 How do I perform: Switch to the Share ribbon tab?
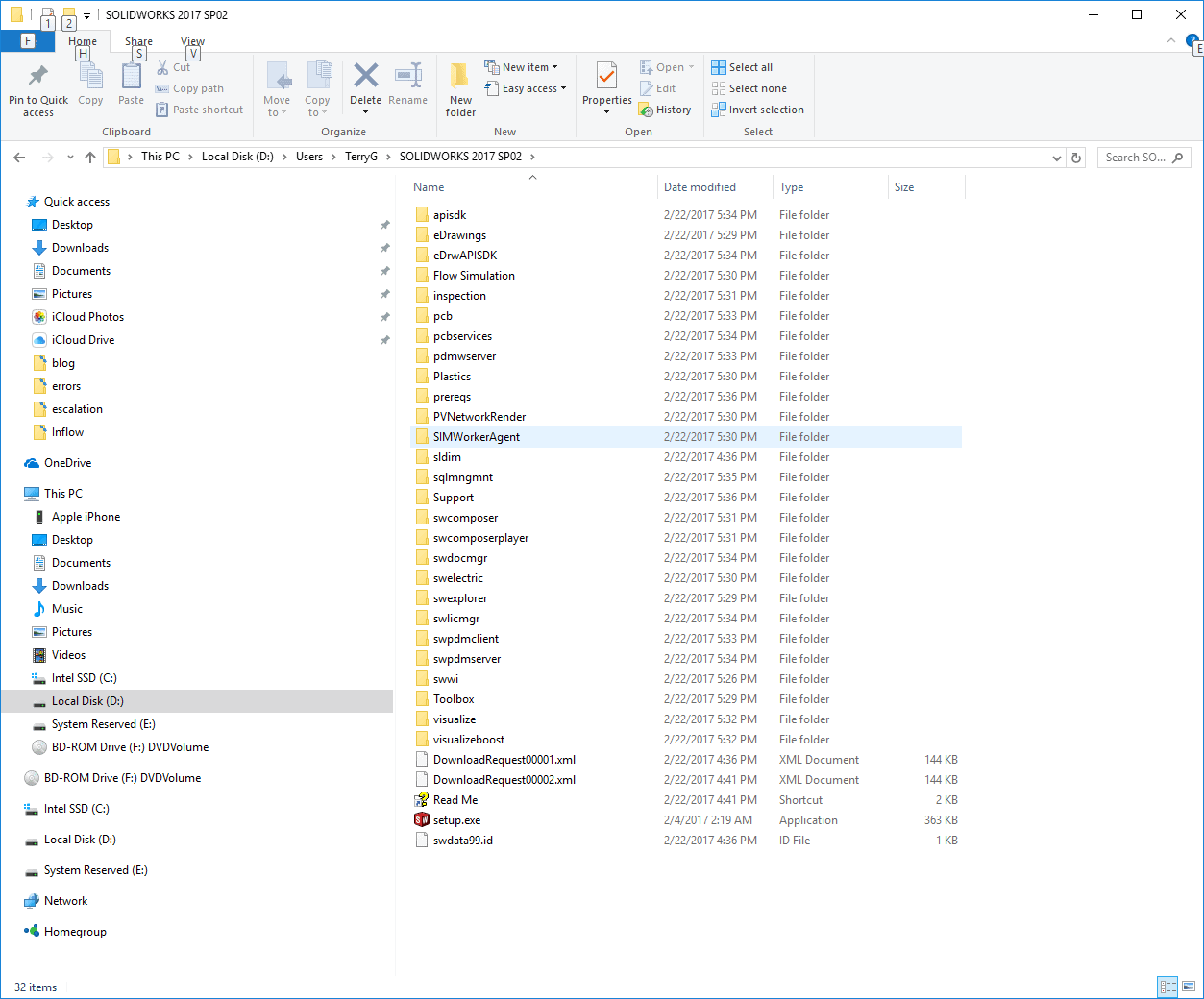(138, 41)
